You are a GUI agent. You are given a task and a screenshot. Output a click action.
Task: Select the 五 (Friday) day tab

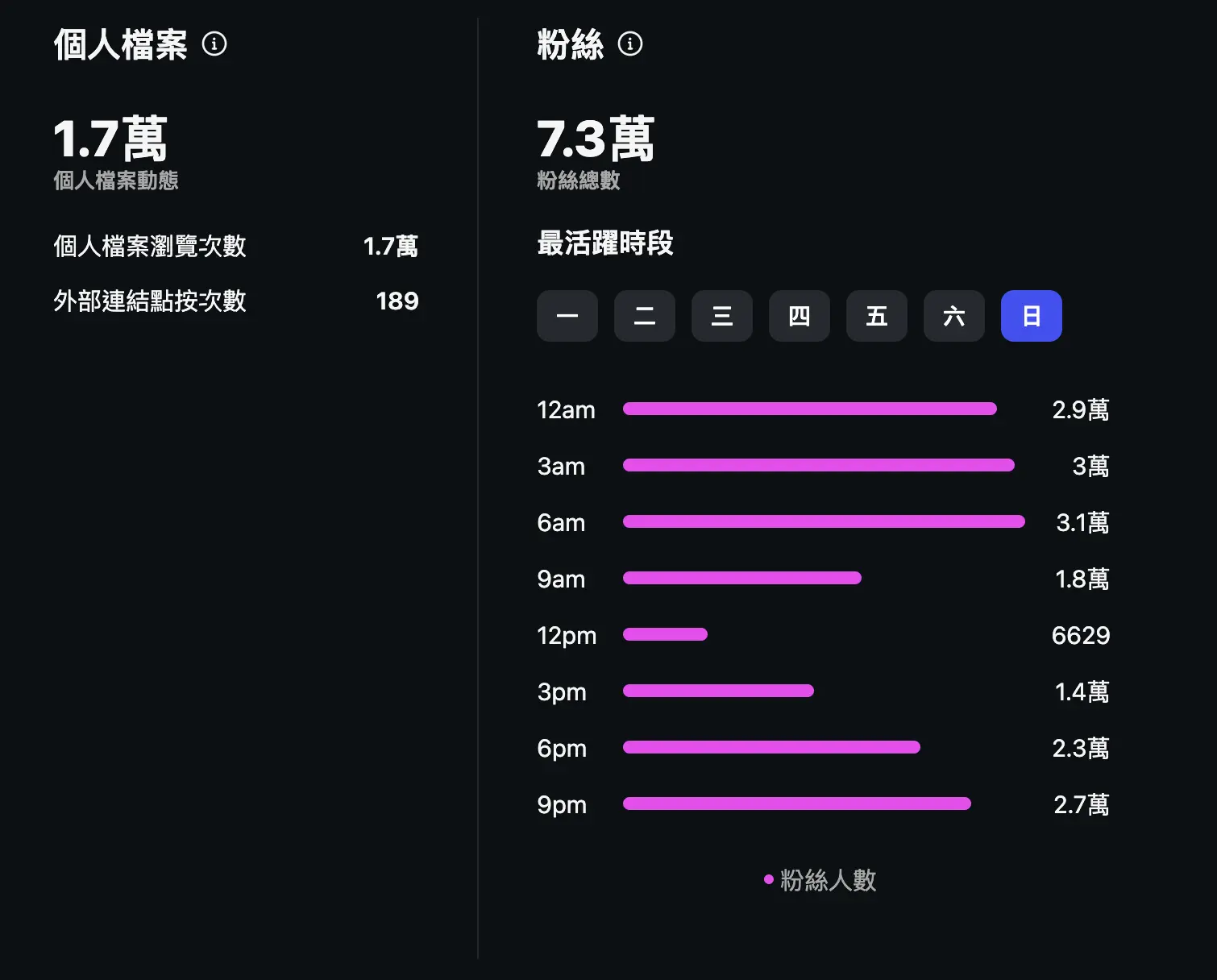click(877, 316)
